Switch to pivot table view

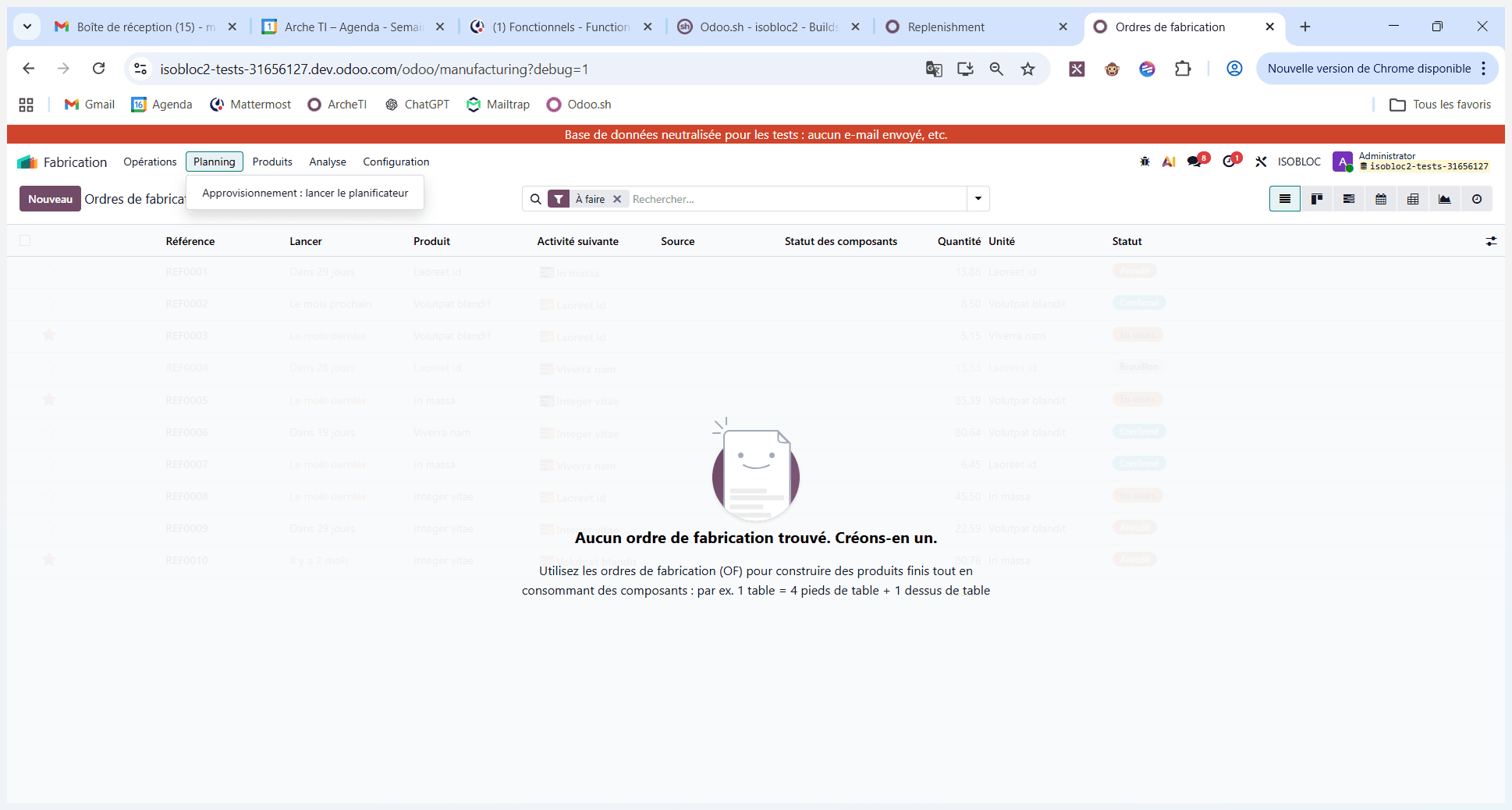pos(1413,199)
